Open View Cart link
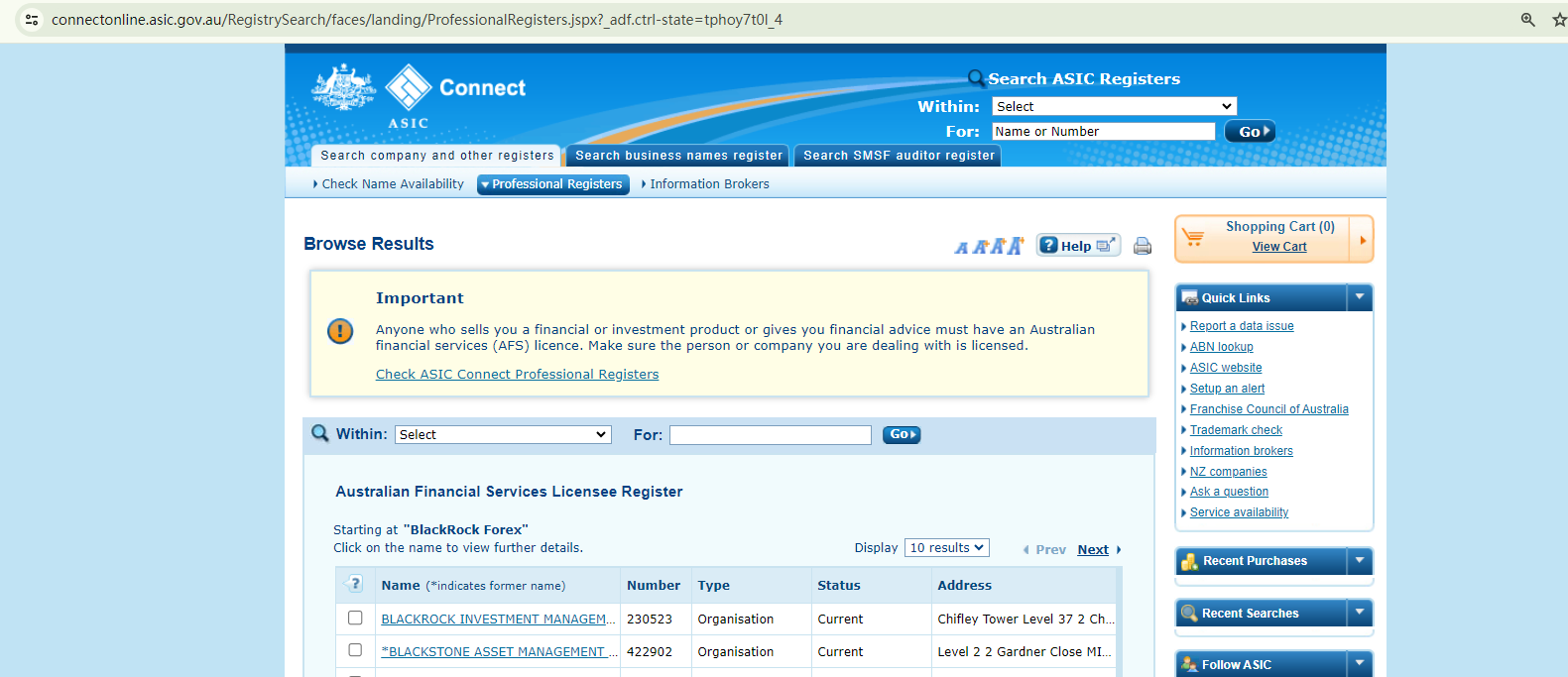Viewport: 1568px width, 677px height. (x=1279, y=247)
